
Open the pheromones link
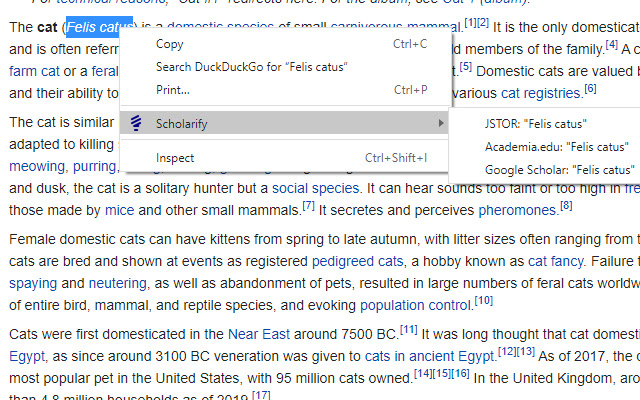(517, 210)
